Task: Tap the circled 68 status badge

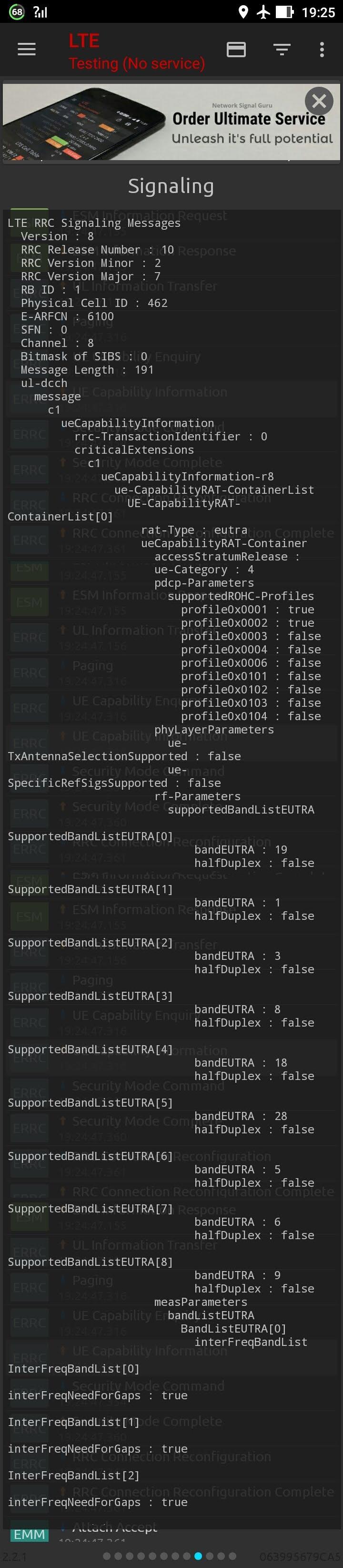Action: coord(17,12)
